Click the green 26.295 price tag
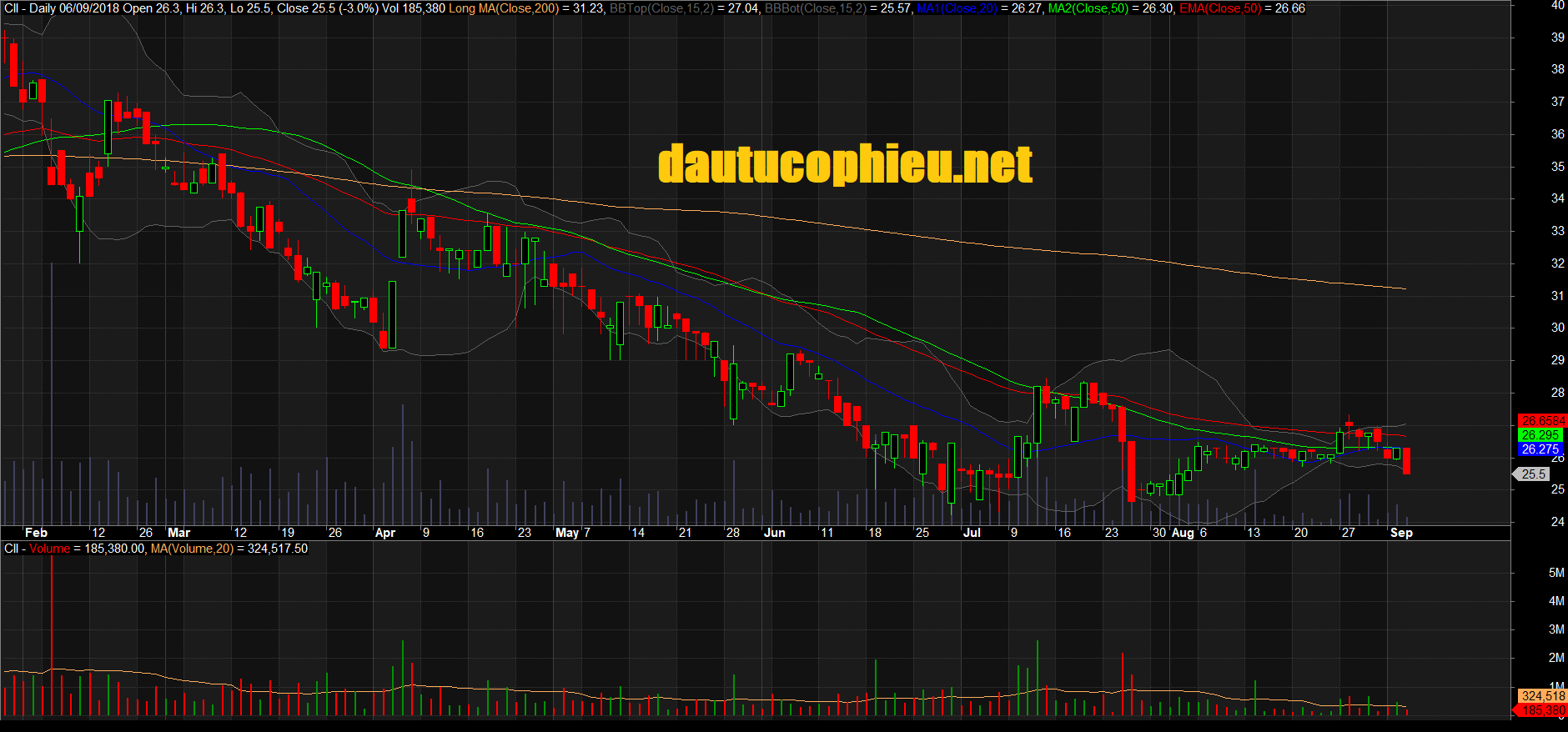This screenshot has height=732, width=1568. 1540,435
